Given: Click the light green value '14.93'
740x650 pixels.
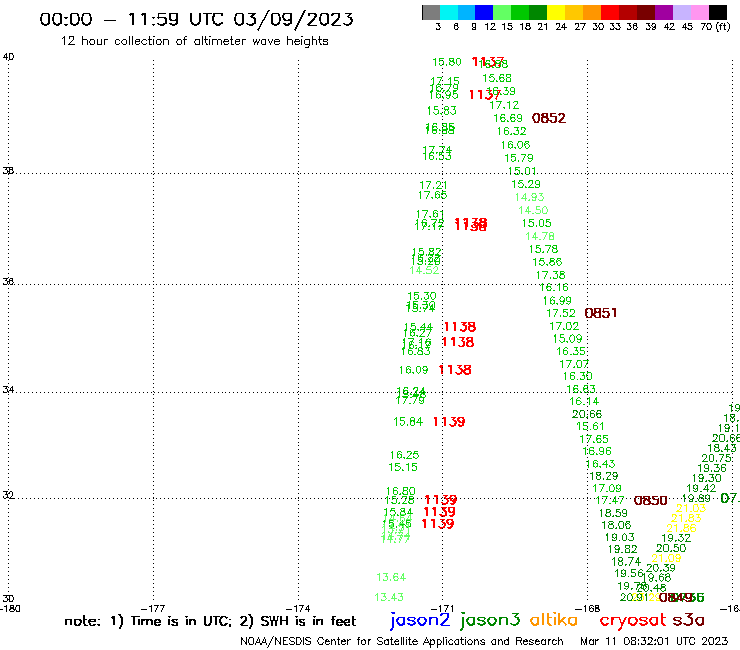Looking at the screenshot, I should click(x=530, y=197).
